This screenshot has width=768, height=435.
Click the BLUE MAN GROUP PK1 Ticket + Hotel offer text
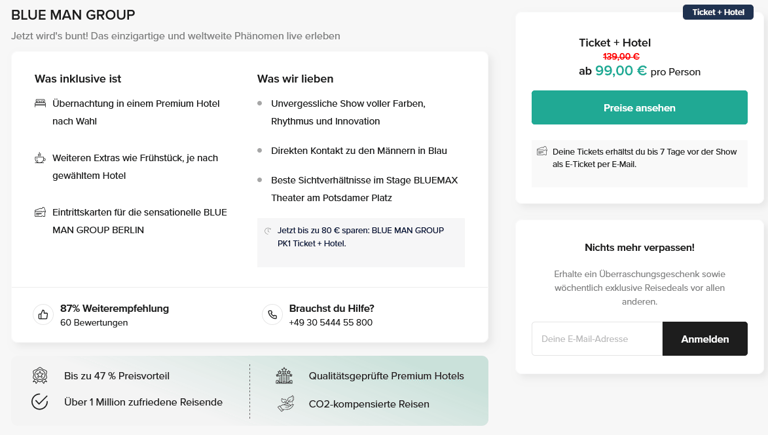pos(360,237)
